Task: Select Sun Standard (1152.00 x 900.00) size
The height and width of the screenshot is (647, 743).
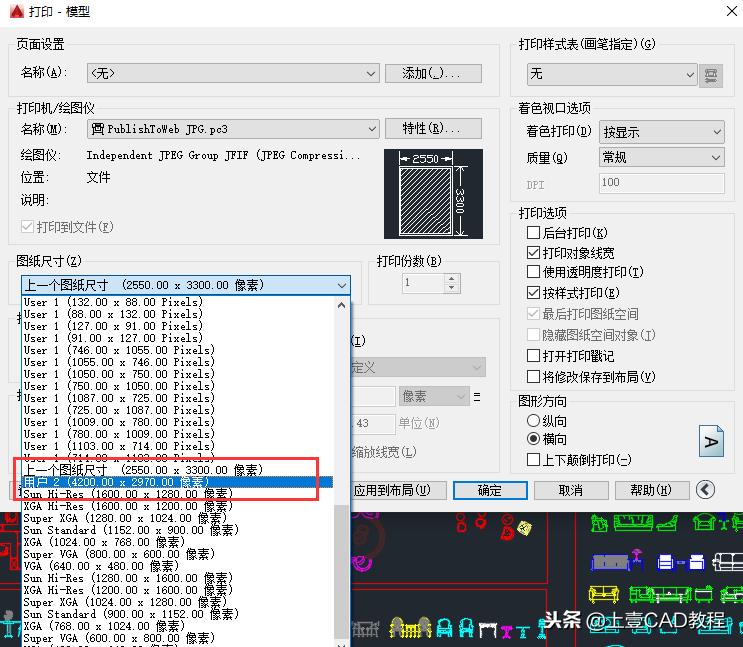Action: 178,530
